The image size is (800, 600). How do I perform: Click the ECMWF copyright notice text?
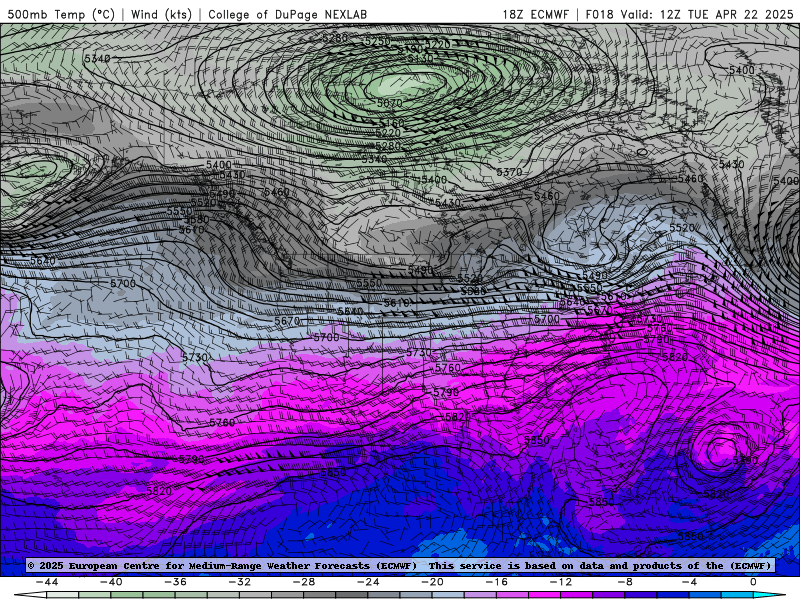tap(222, 565)
